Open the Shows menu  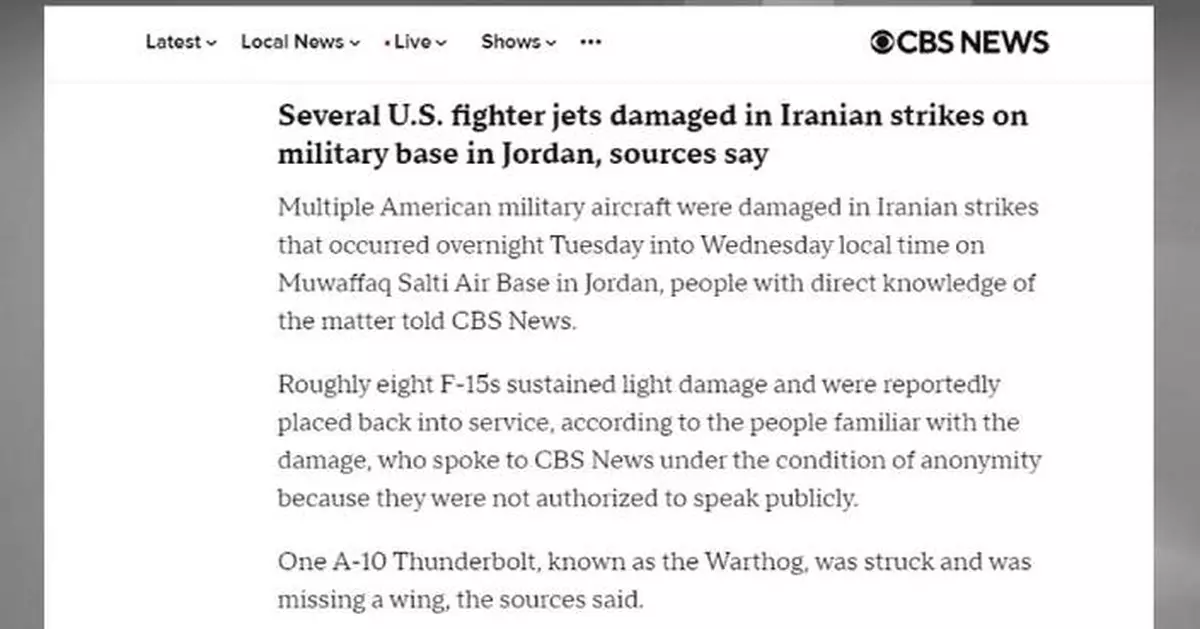coord(517,42)
